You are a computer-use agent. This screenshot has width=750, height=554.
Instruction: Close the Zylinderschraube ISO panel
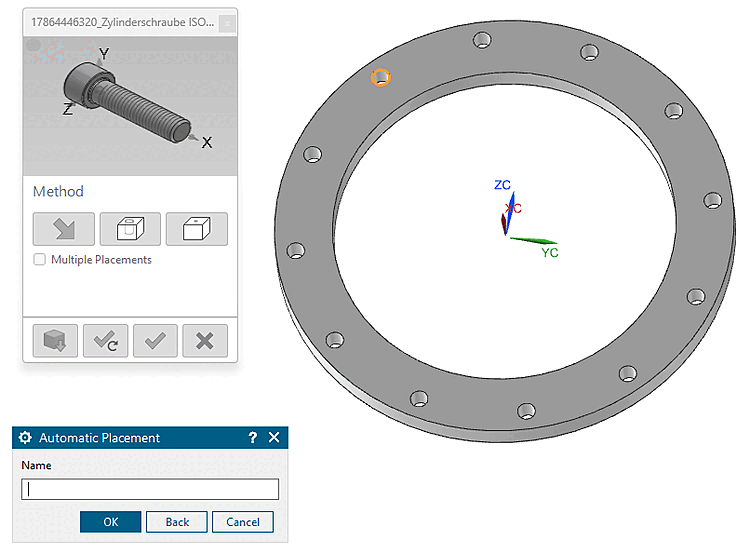coord(227,23)
